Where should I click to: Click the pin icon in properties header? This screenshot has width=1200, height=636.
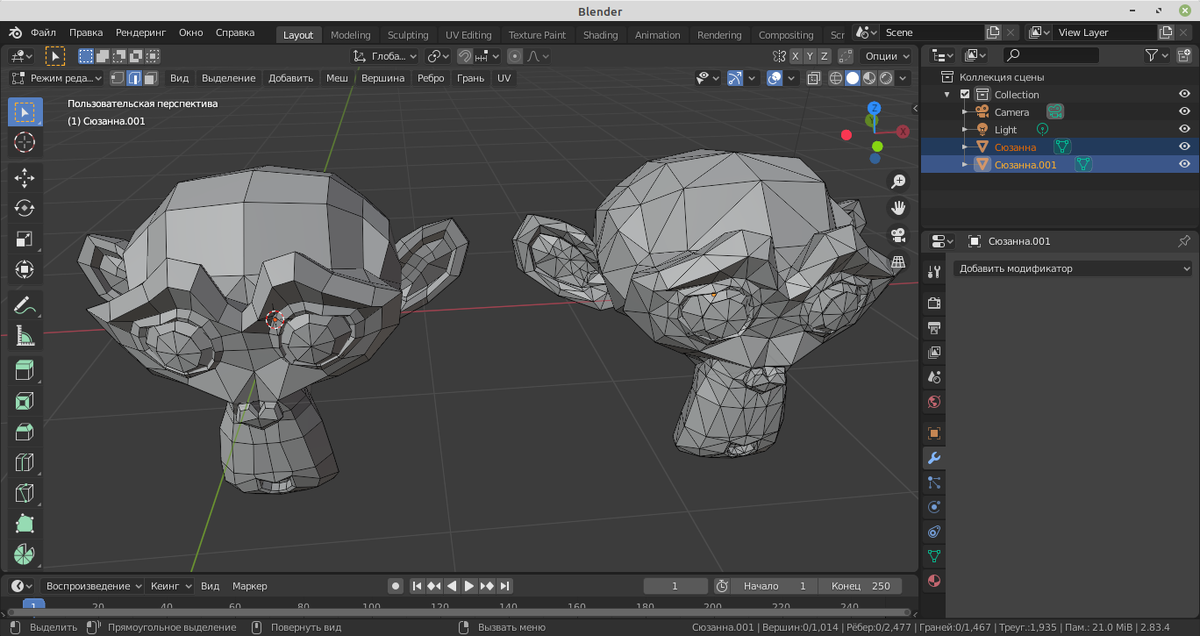click(x=1184, y=241)
